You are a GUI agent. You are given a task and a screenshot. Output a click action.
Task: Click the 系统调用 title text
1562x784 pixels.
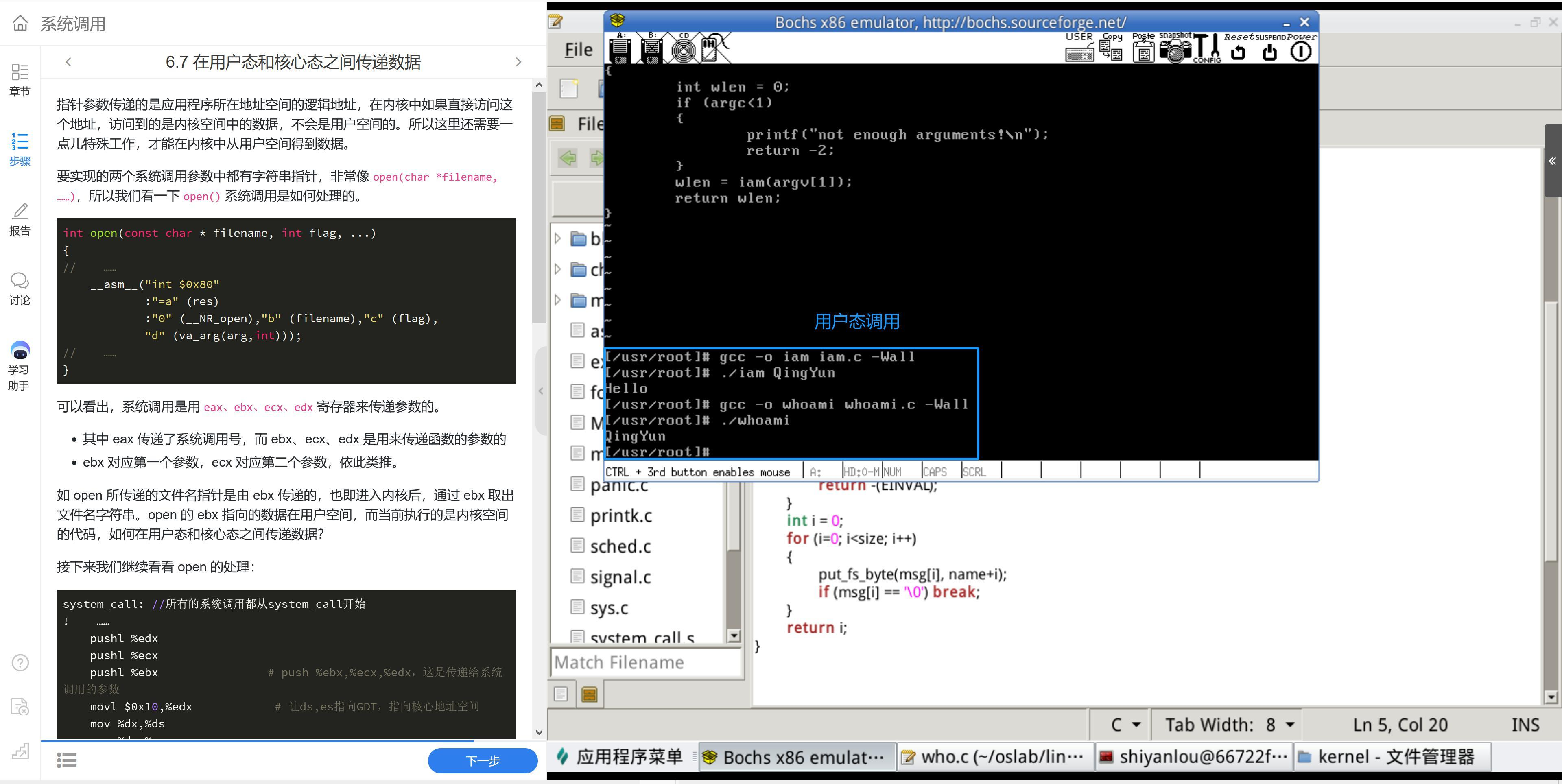tap(73, 24)
